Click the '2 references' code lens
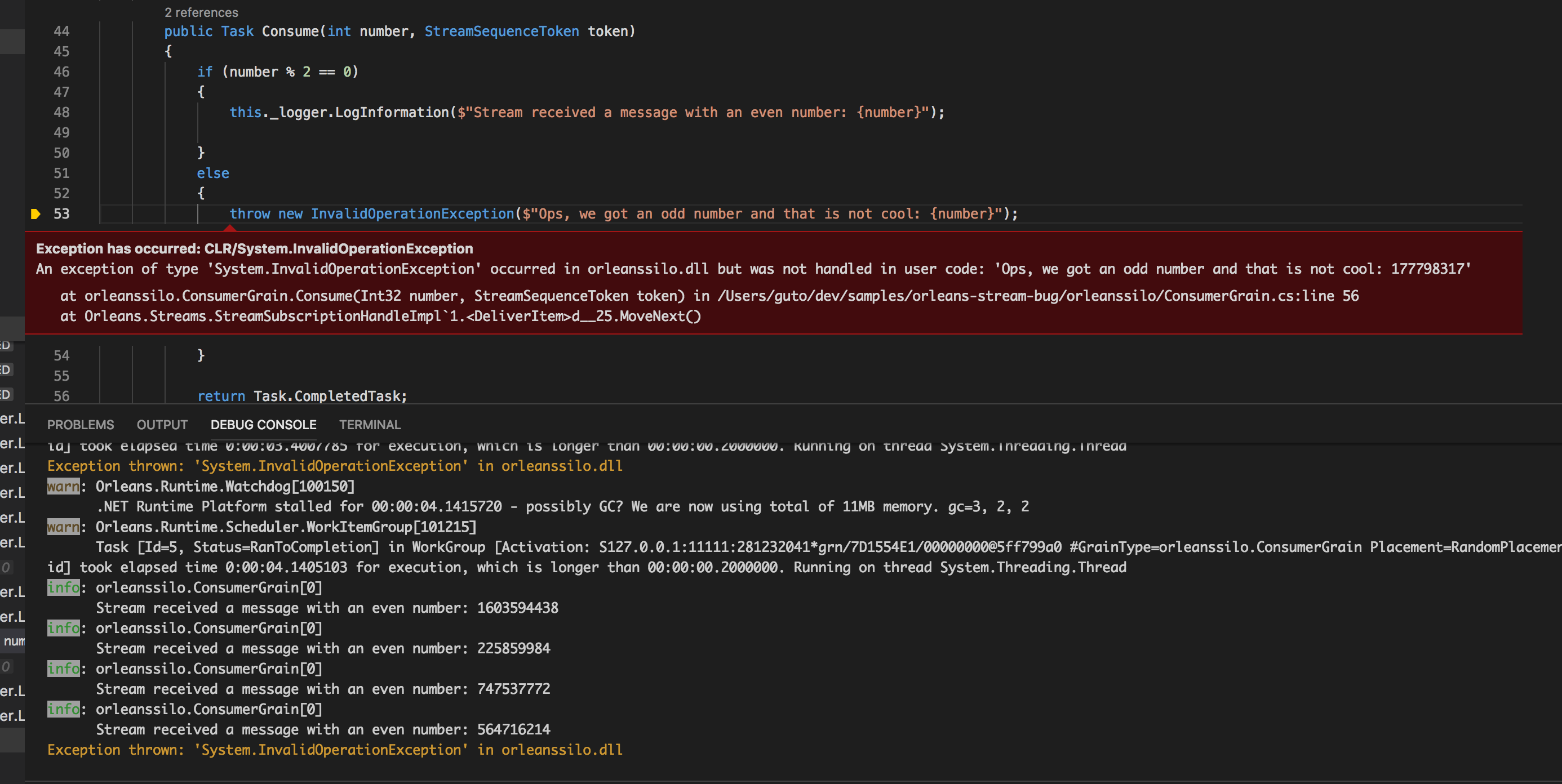 tap(201, 12)
